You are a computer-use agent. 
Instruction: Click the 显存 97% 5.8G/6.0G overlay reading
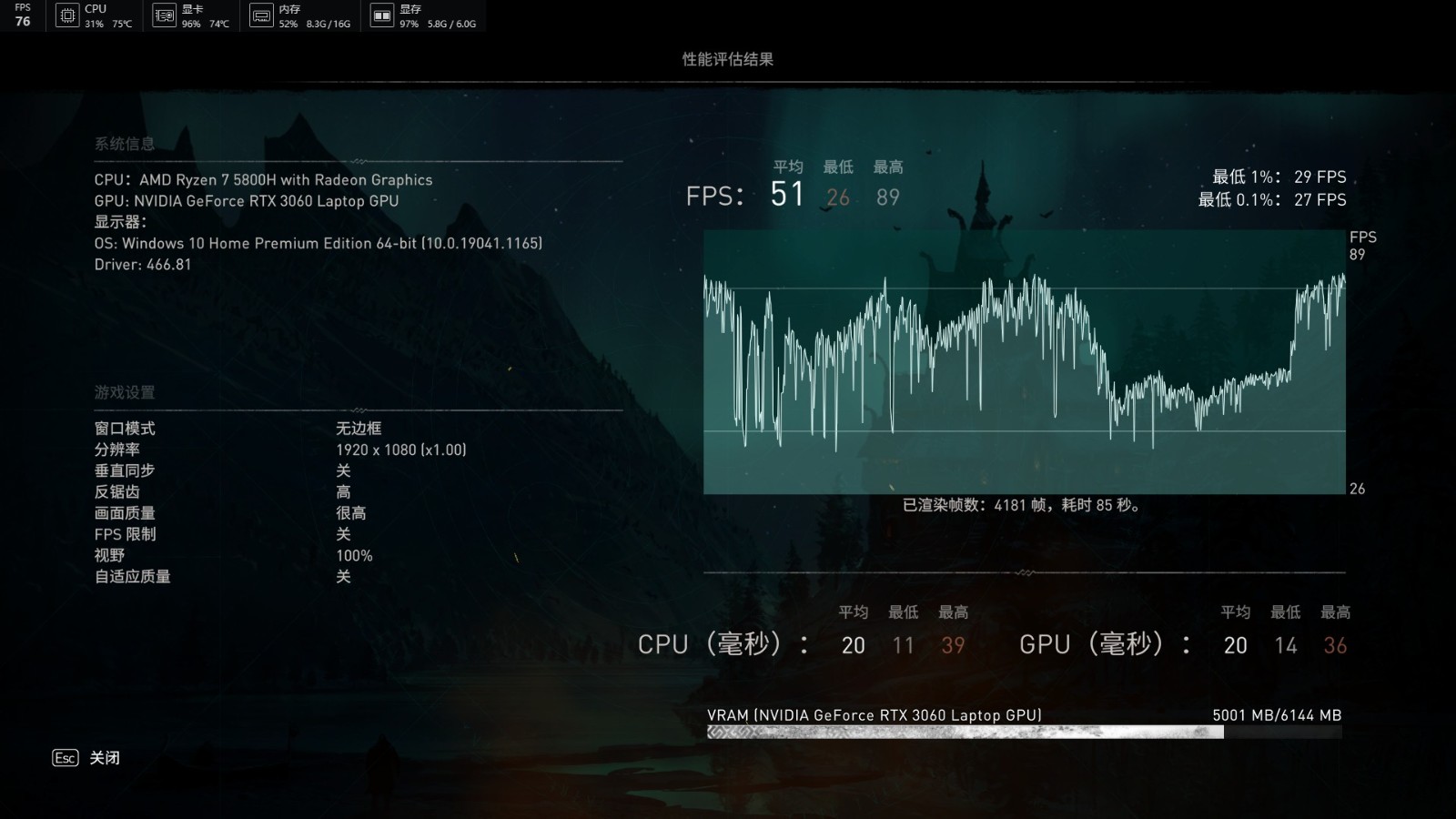pyautogui.click(x=438, y=16)
